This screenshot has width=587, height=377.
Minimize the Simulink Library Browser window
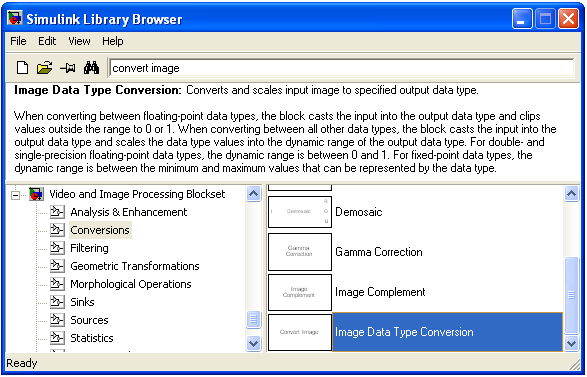tap(521, 19)
